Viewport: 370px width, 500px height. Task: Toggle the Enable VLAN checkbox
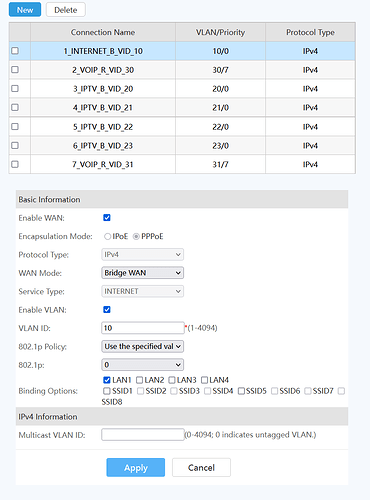[107, 310]
